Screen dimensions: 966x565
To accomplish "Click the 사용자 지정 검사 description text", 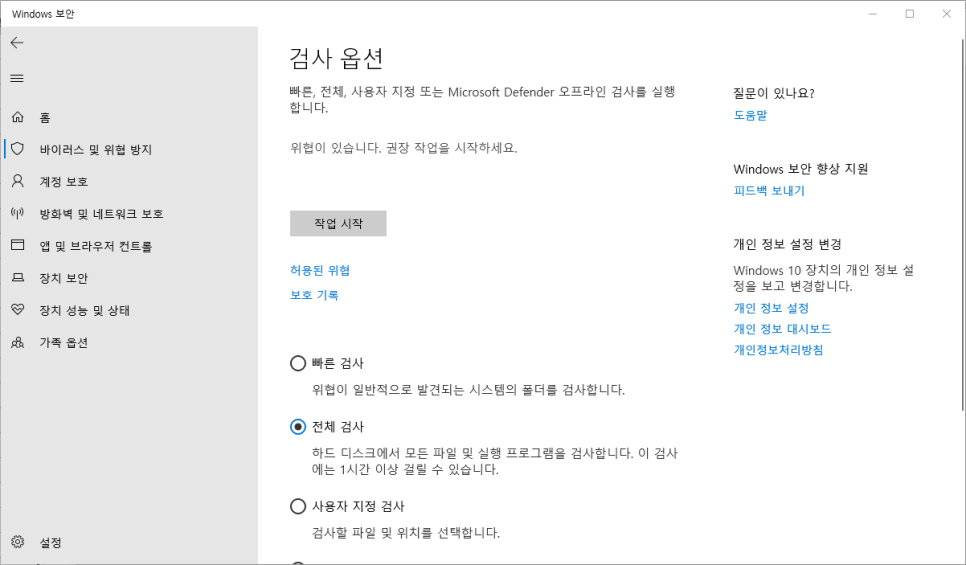I will pos(405,532).
